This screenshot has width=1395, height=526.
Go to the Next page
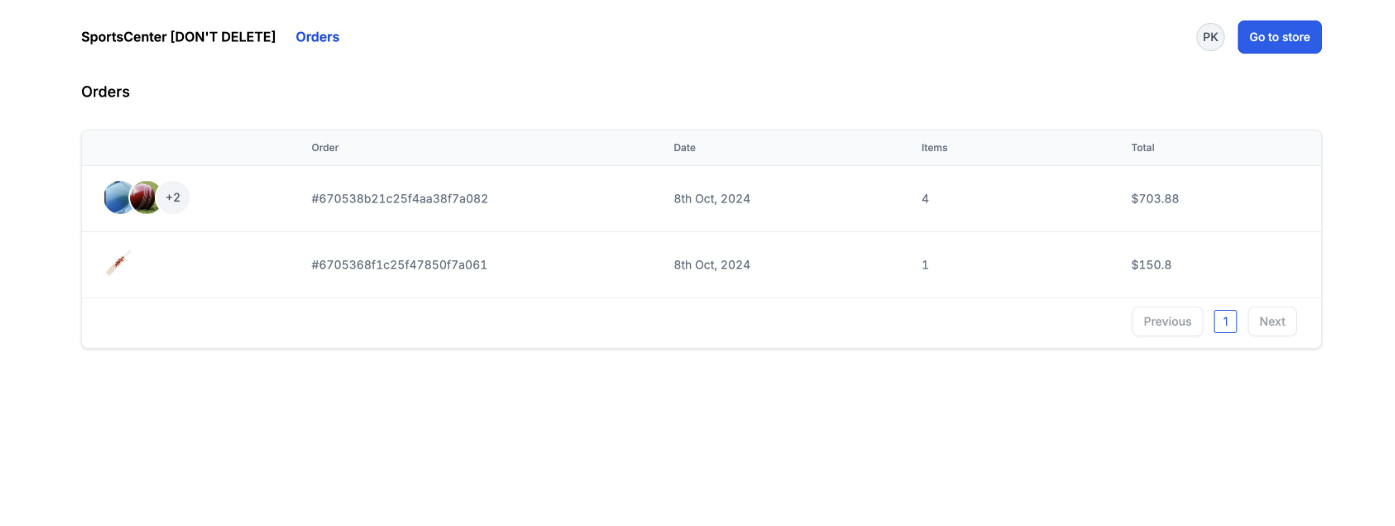(x=1272, y=322)
